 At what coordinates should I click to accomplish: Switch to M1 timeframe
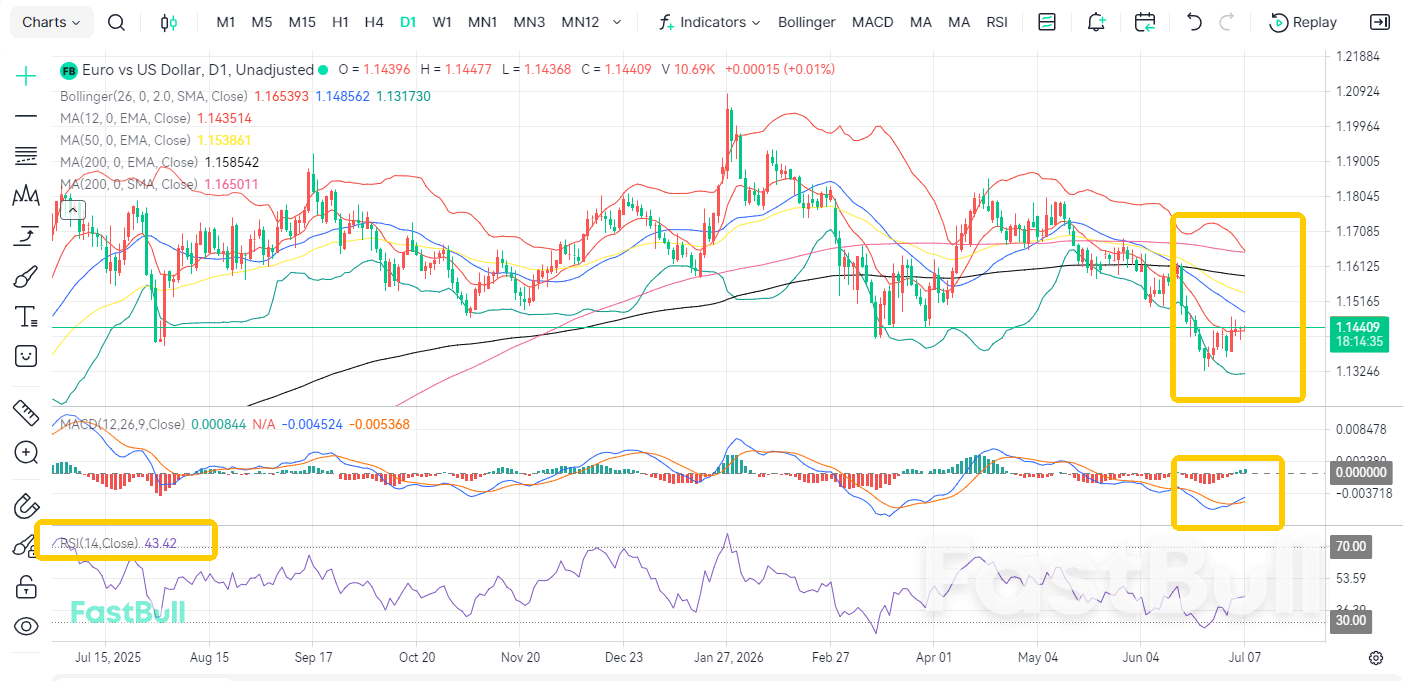[x=226, y=22]
